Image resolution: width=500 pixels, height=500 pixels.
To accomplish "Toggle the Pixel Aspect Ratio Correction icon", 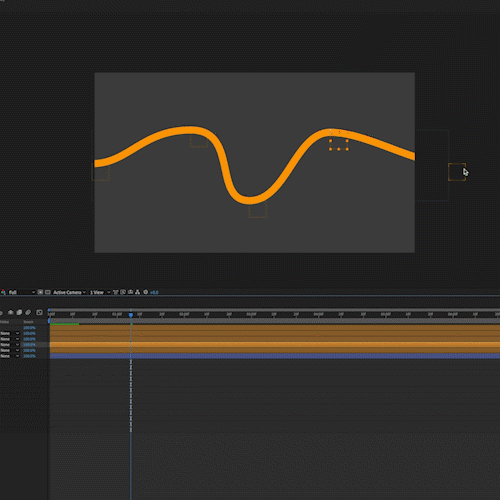I will pos(116,292).
